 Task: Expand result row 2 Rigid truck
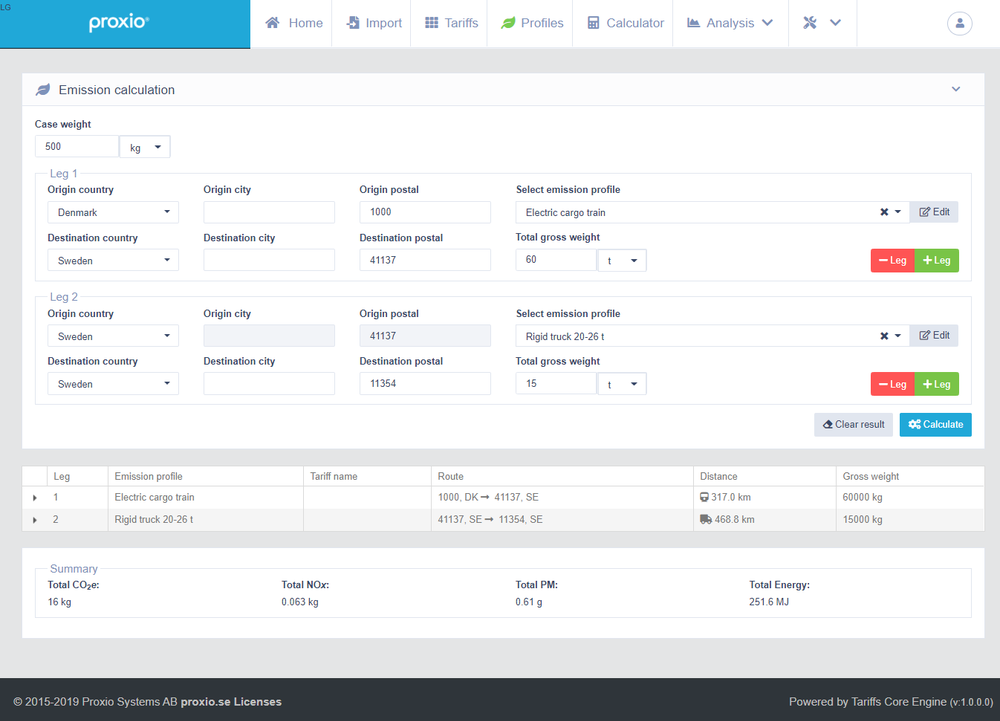click(34, 520)
